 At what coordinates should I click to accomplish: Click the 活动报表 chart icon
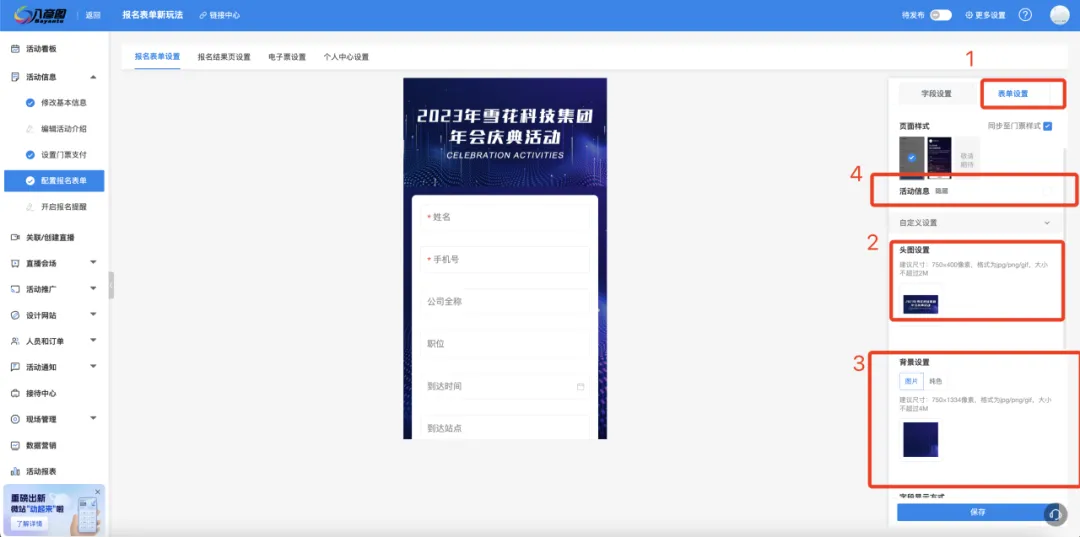(x=15, y=471)
